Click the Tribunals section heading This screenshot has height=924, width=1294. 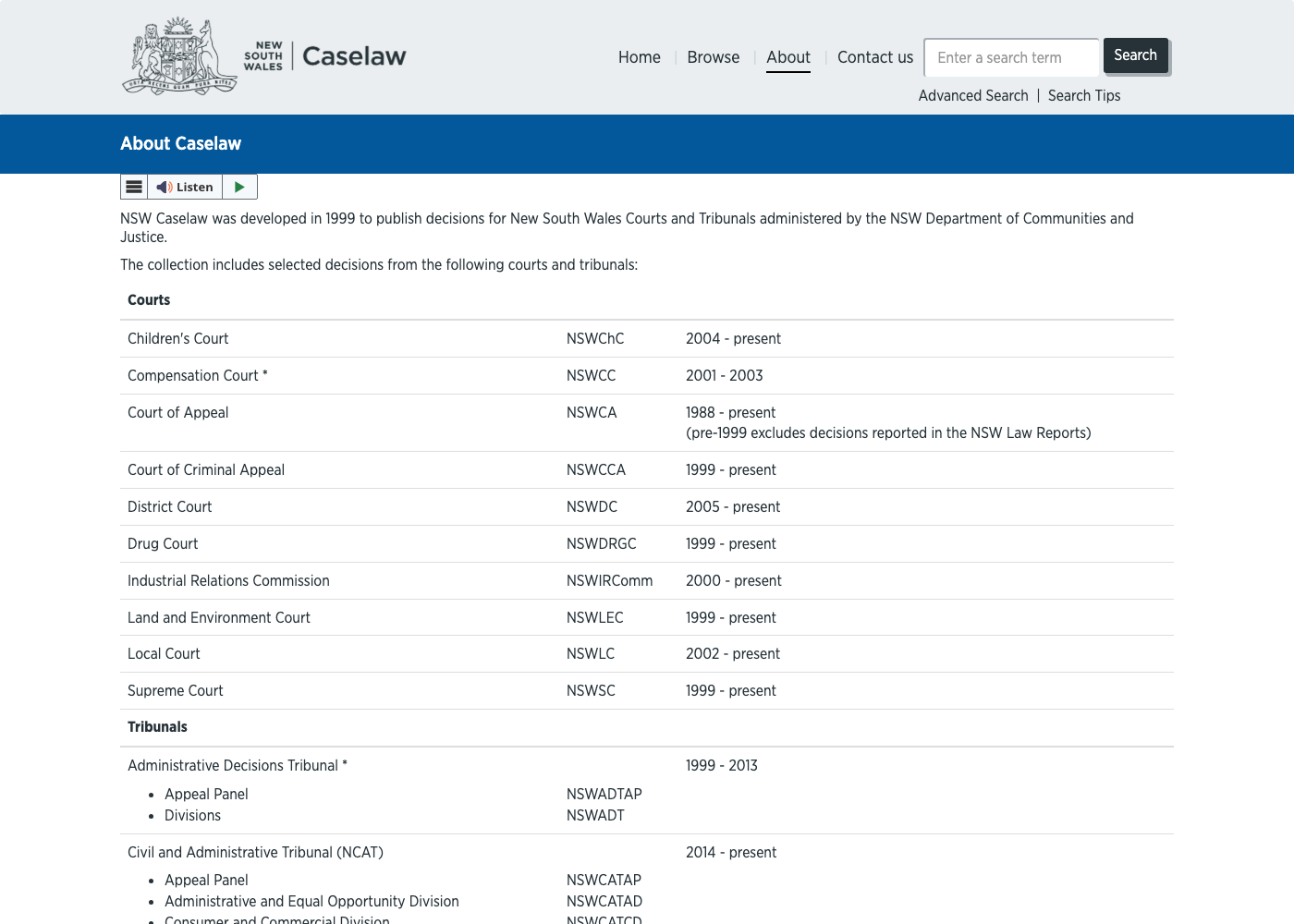tap(157, 727)
